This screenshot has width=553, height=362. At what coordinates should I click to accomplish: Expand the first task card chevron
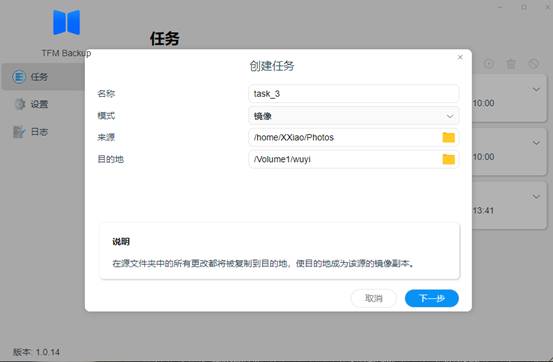click(x=536, y=90)
